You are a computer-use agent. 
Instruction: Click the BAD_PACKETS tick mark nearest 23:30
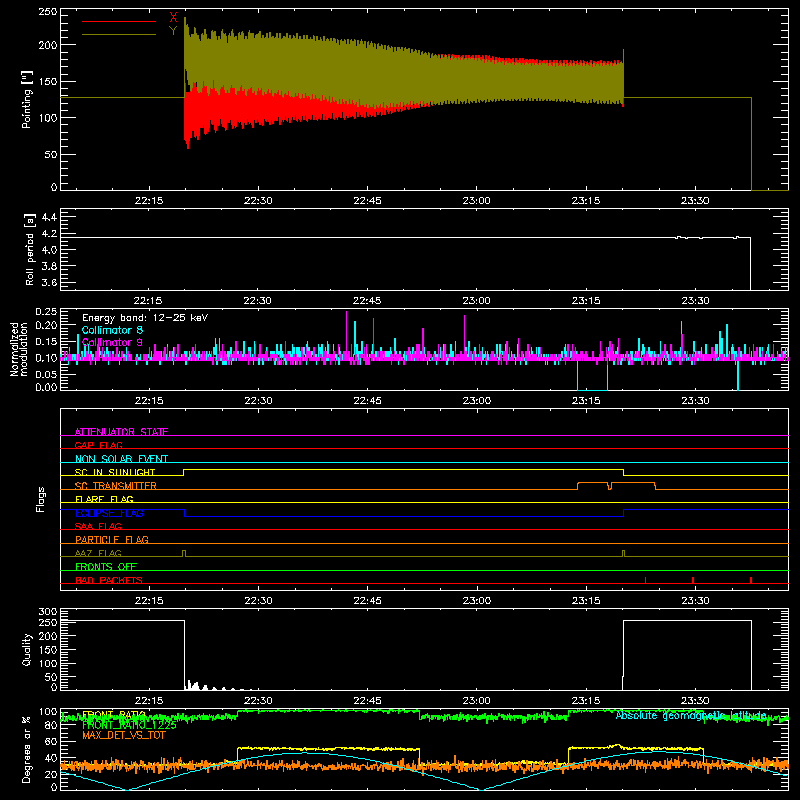tap(693, 580)
